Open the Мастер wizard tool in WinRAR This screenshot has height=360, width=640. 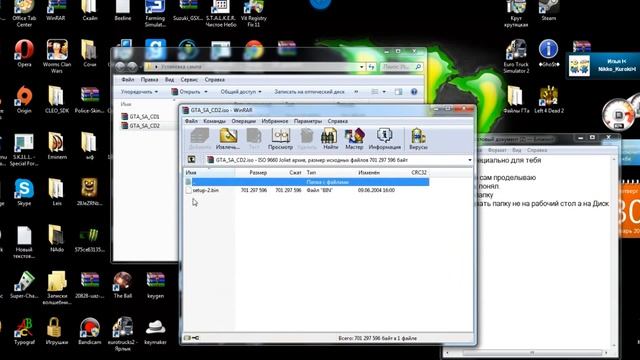pyautogui.click(x=354, y=139)
